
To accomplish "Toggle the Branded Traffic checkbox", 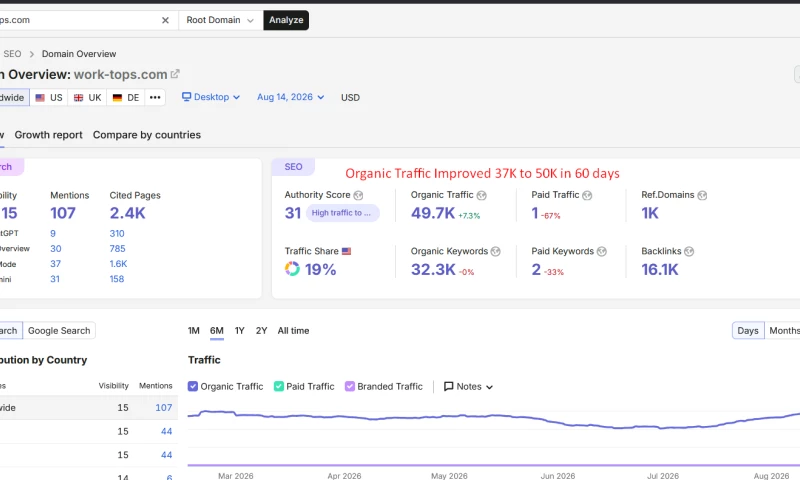I will (349, 386).
